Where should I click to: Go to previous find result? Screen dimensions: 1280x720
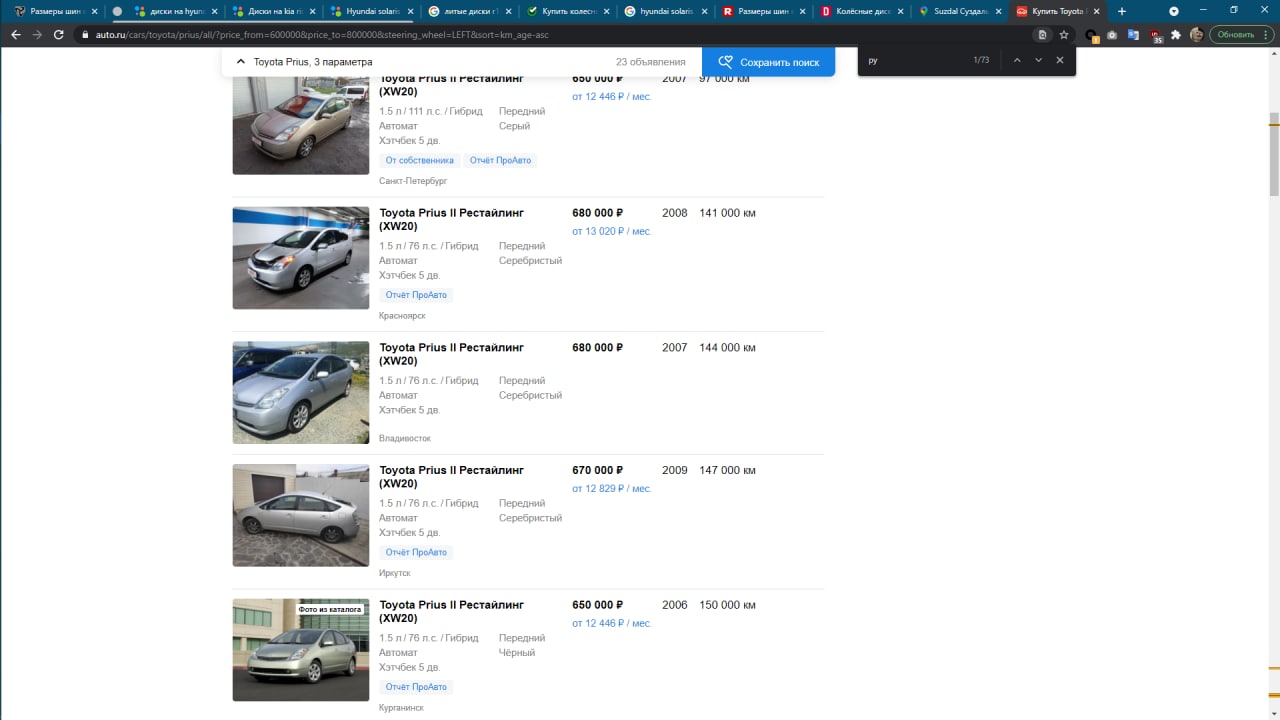coord(1017,60)
